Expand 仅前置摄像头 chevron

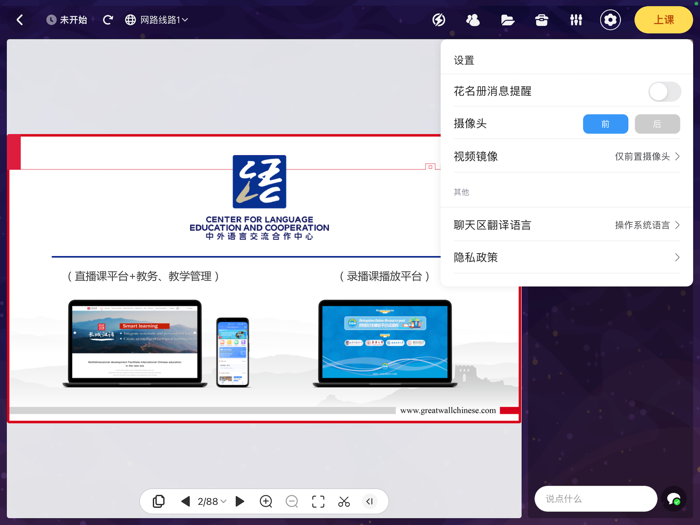click(677, 156)
